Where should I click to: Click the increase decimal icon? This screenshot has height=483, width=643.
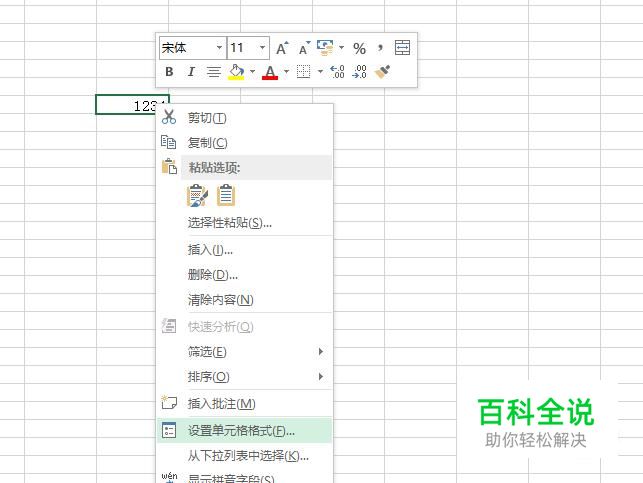coord(337,72)
